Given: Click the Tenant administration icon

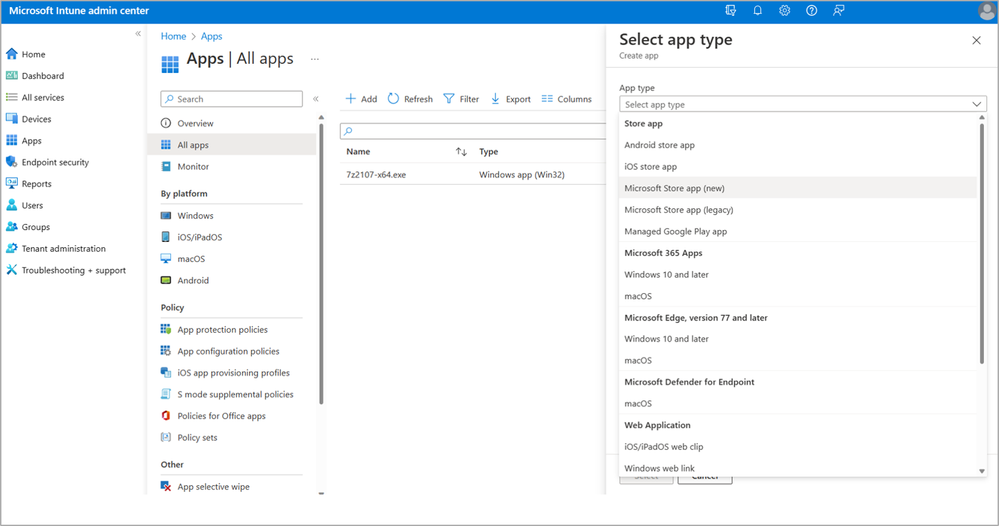Looking at the screenshot, I should [x=11, y=248].
